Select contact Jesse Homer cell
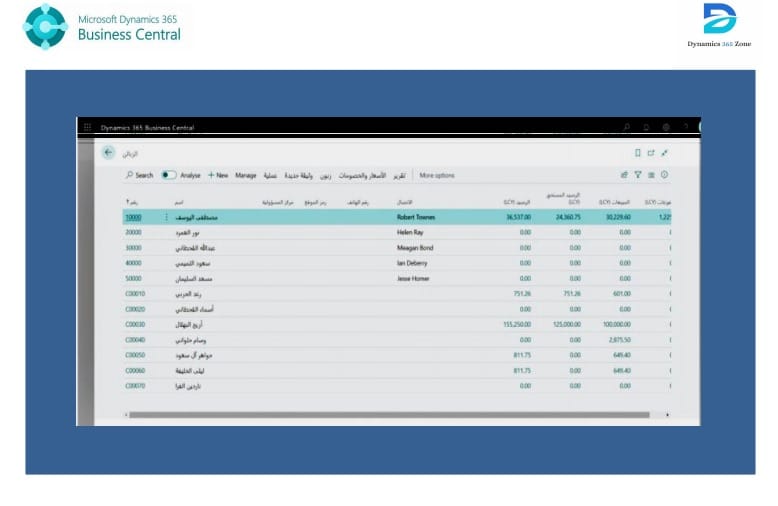Image resolution: width=778 pixels, height=506 pixels. point(413,278)
